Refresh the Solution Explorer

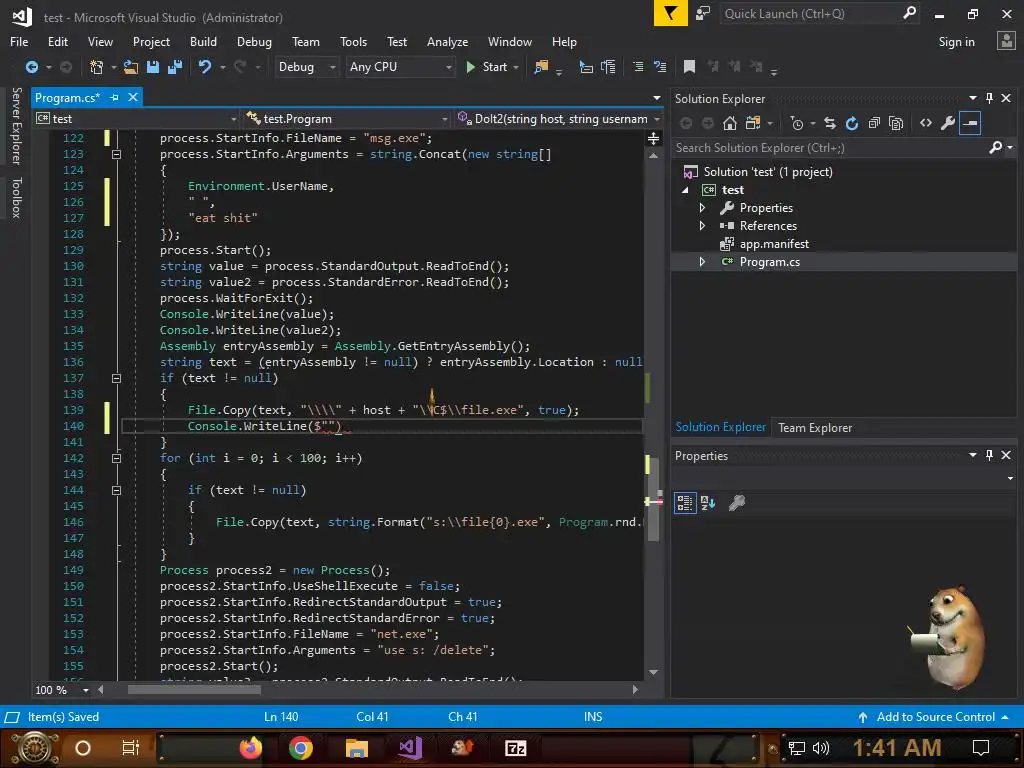click(x=852, y=123)
